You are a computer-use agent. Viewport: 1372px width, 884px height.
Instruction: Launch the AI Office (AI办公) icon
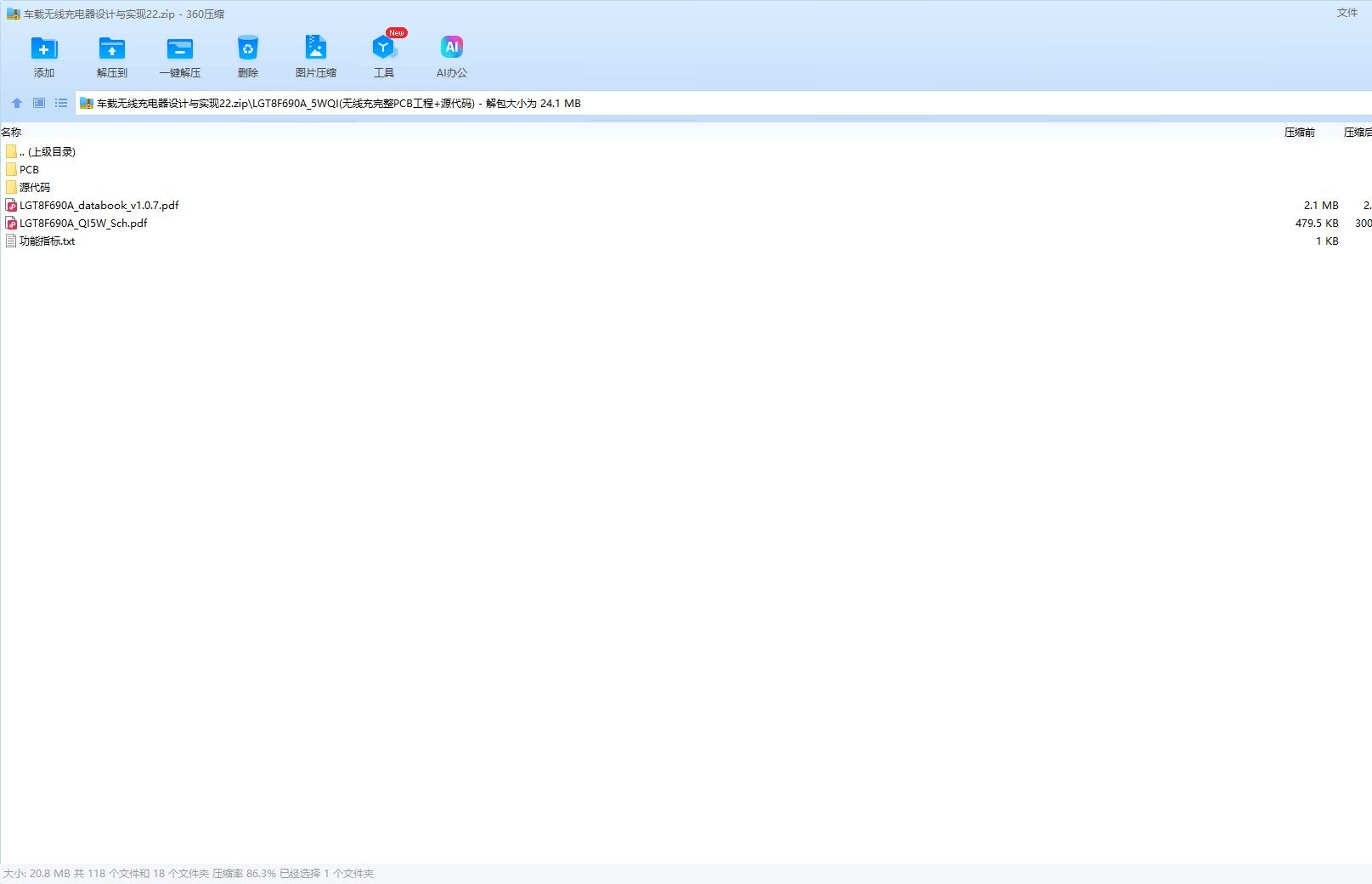451,49
